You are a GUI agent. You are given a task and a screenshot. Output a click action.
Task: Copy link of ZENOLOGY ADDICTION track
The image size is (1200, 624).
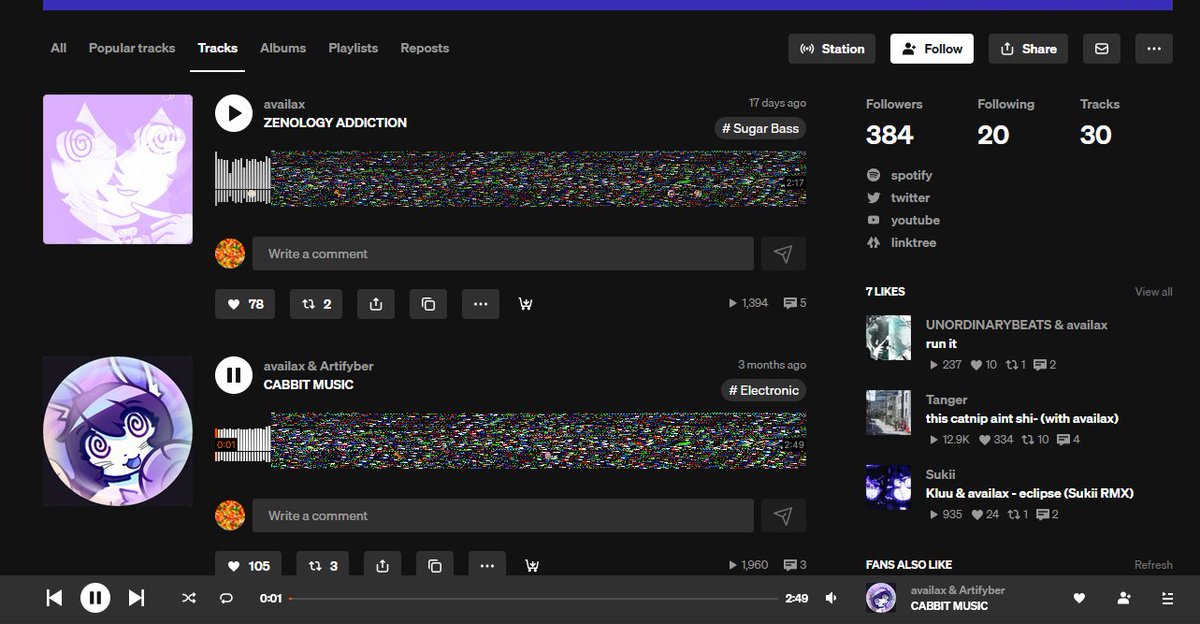[x=428, y=304]
